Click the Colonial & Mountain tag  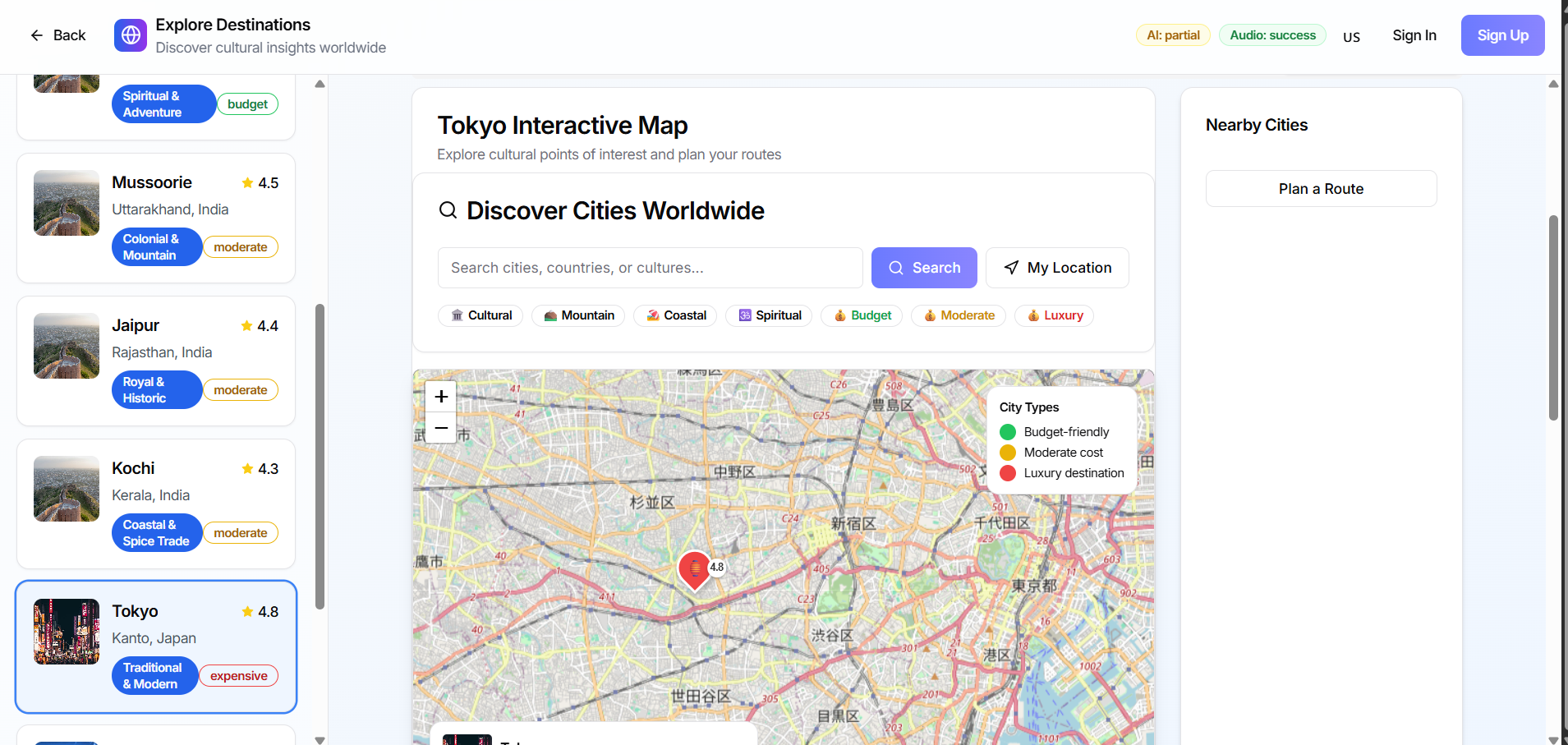[157, 247]
